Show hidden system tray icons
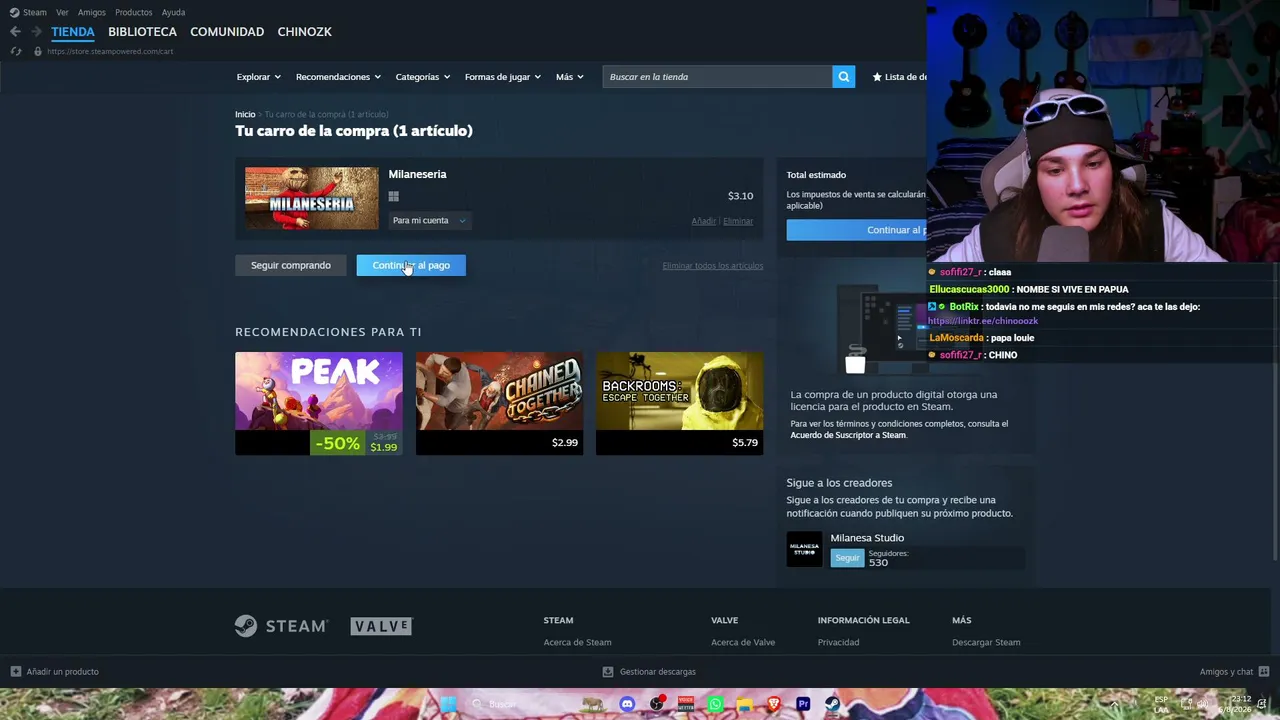This screenshot has width=1280, height=720. click(x=1114, y=704)
